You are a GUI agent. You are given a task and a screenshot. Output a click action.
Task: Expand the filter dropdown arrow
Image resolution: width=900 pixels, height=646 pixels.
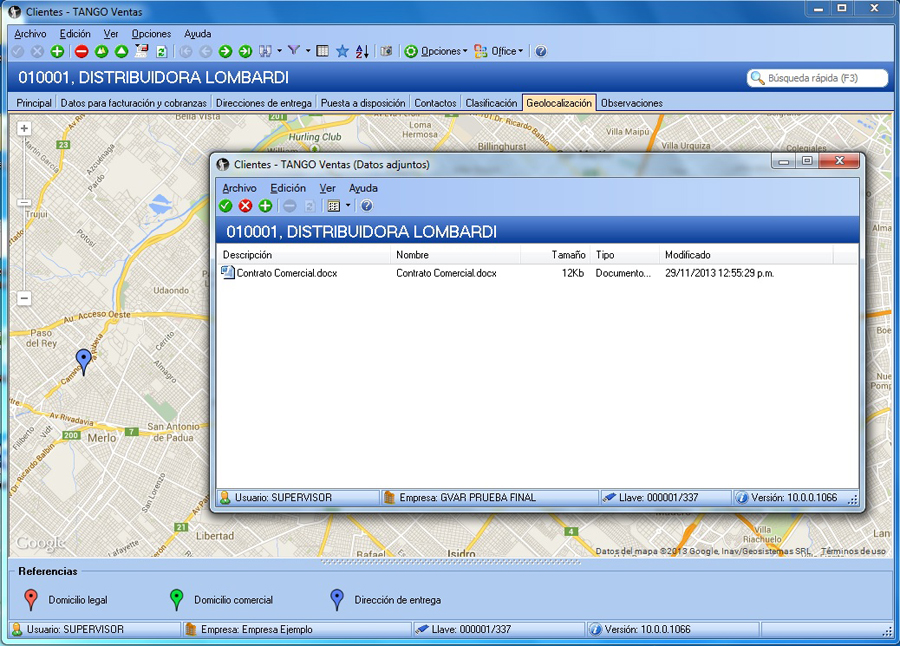coord(308,51)
